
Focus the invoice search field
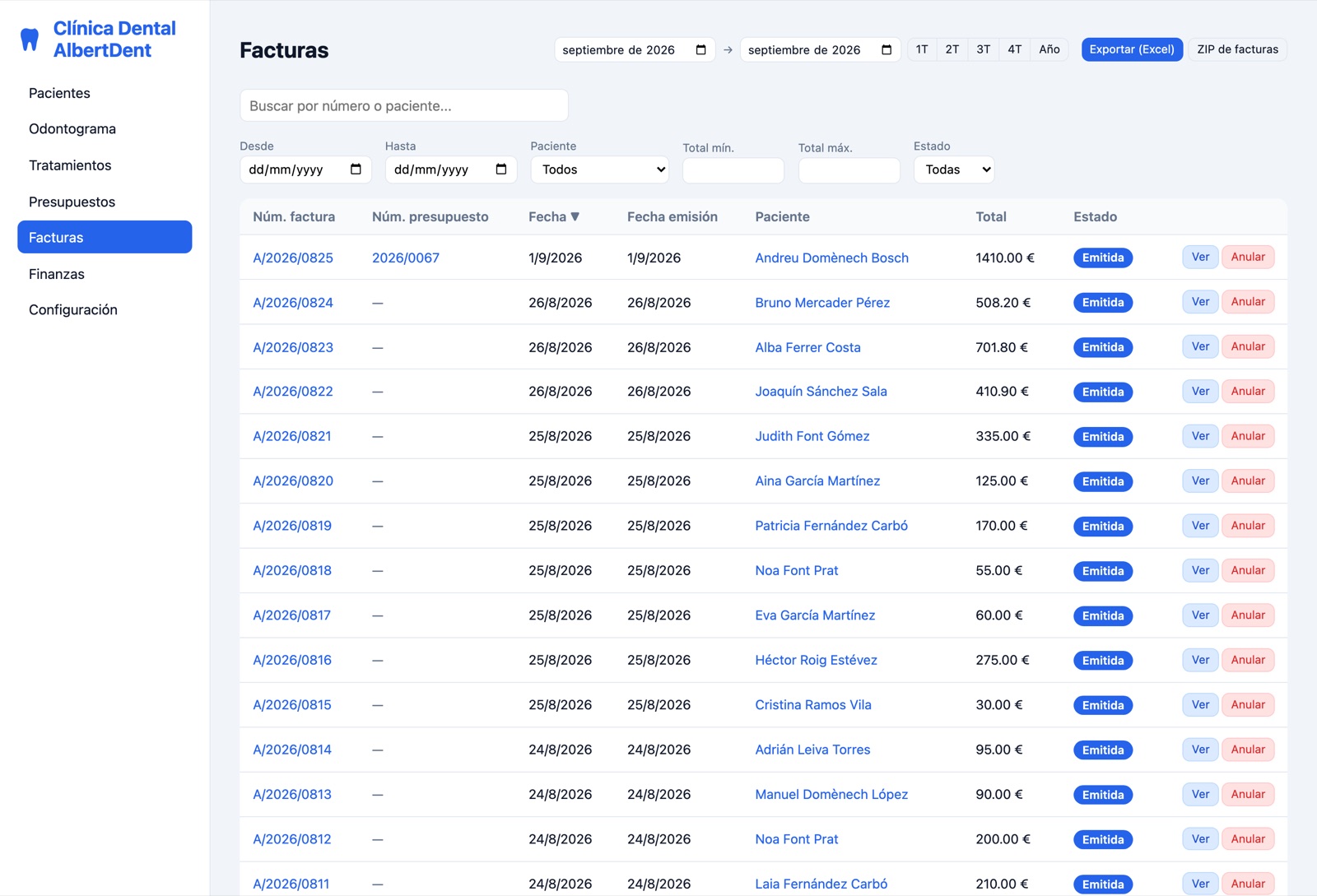coord(404,105)
